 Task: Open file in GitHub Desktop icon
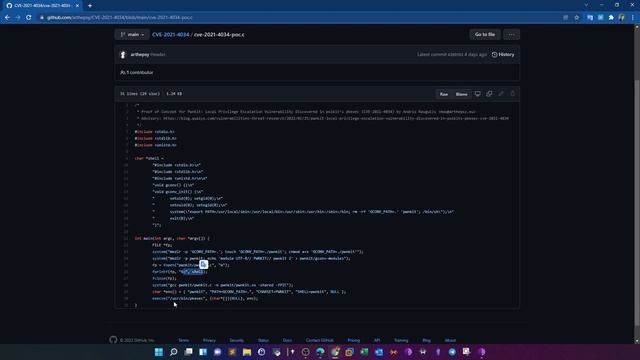[x=478, y=94]
